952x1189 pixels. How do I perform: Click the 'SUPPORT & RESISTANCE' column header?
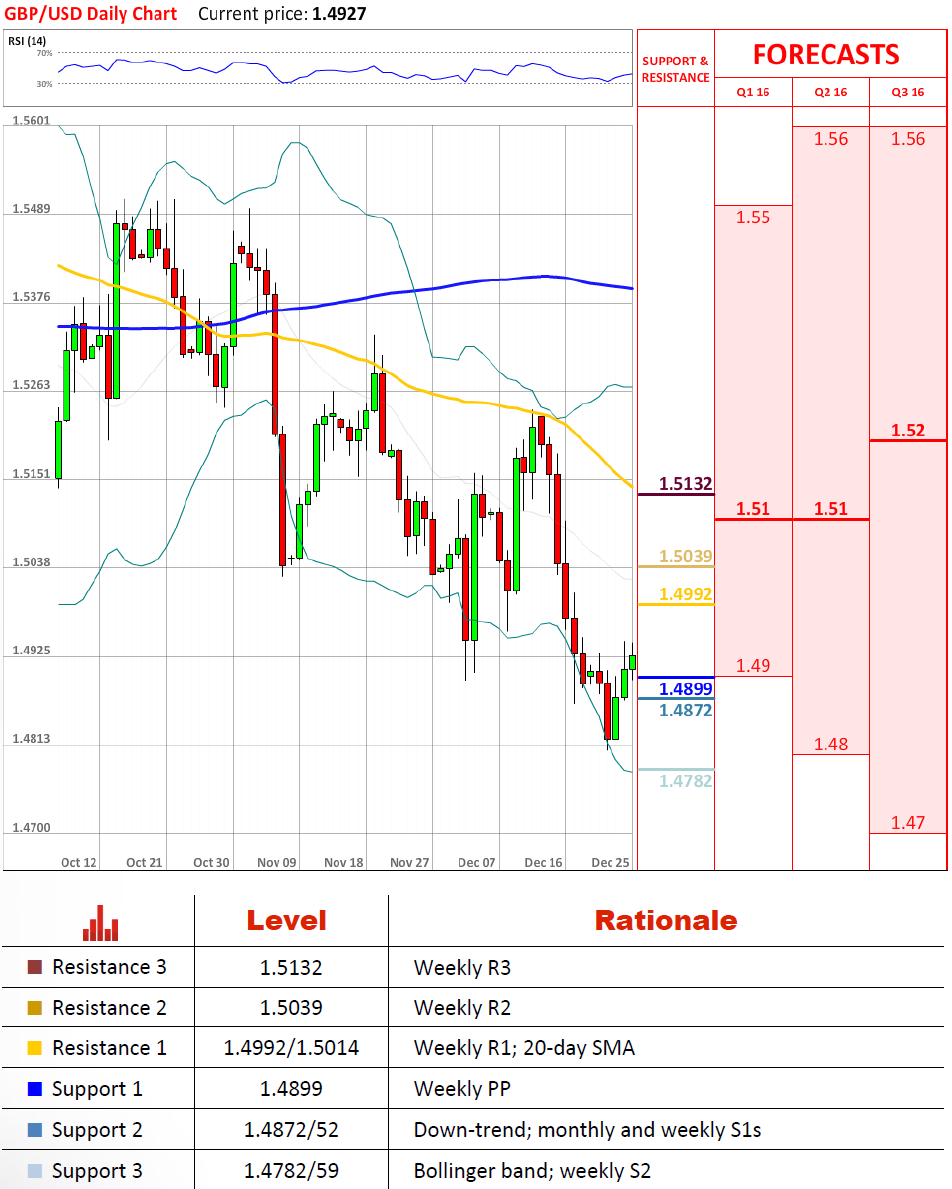(x=675, y=69)
